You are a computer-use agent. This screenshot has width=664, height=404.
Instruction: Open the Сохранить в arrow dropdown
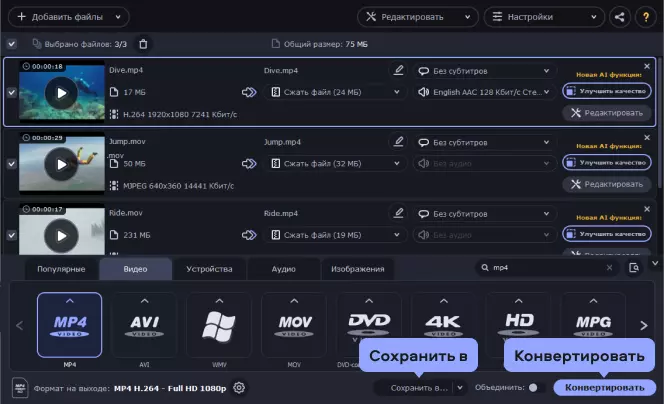(460, 387)
